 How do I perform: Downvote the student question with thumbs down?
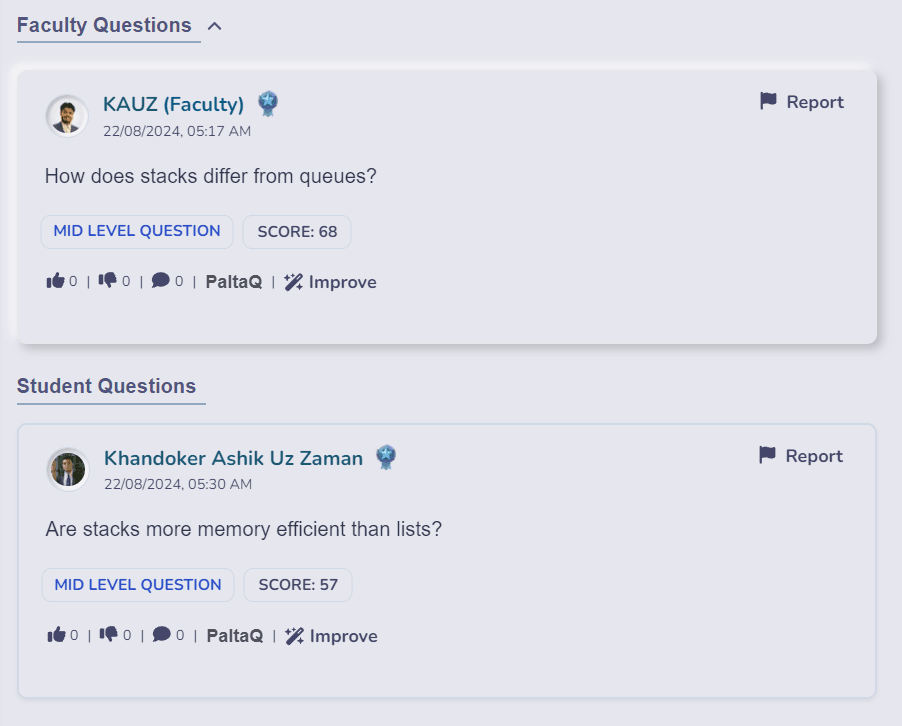[x=110, y=635]
